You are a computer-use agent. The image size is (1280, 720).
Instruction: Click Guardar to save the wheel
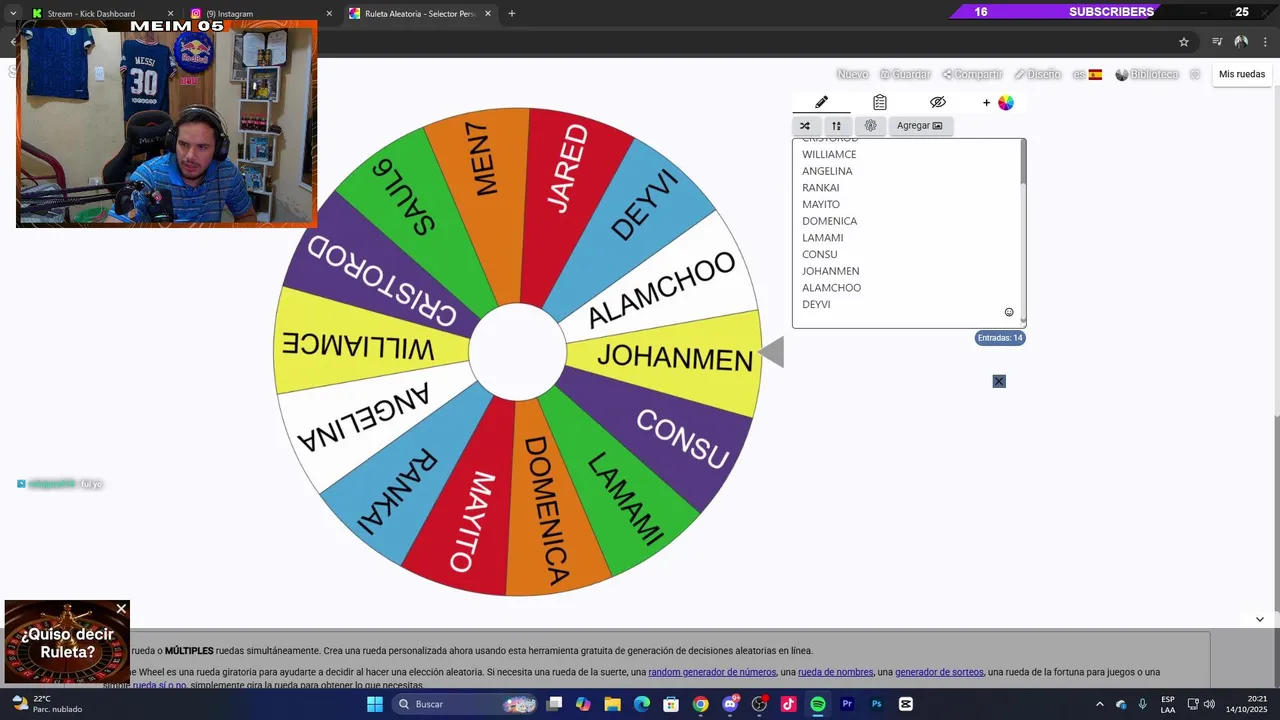click(x=905, y=74)
